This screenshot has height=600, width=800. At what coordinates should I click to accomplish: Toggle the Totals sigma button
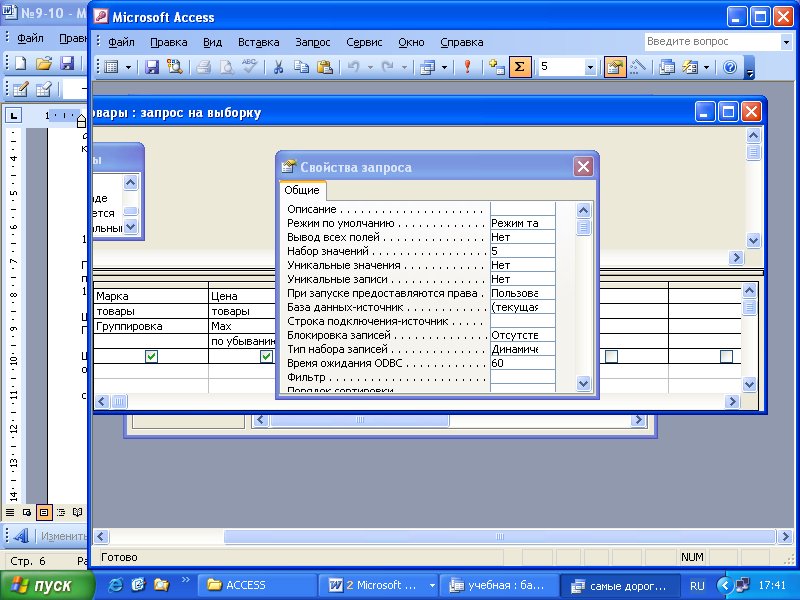(519, 67)
